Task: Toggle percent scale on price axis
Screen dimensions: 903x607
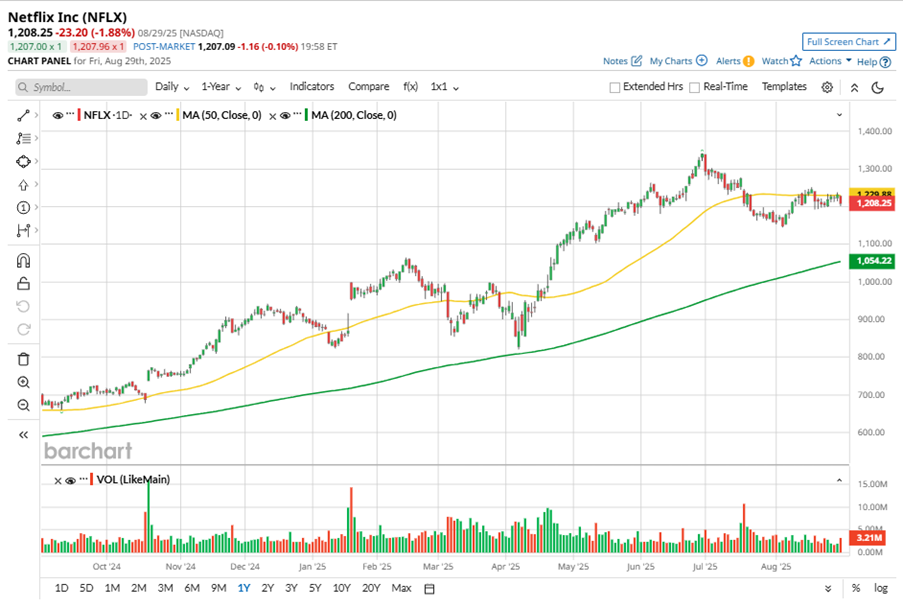Action: tap(856, 588)
